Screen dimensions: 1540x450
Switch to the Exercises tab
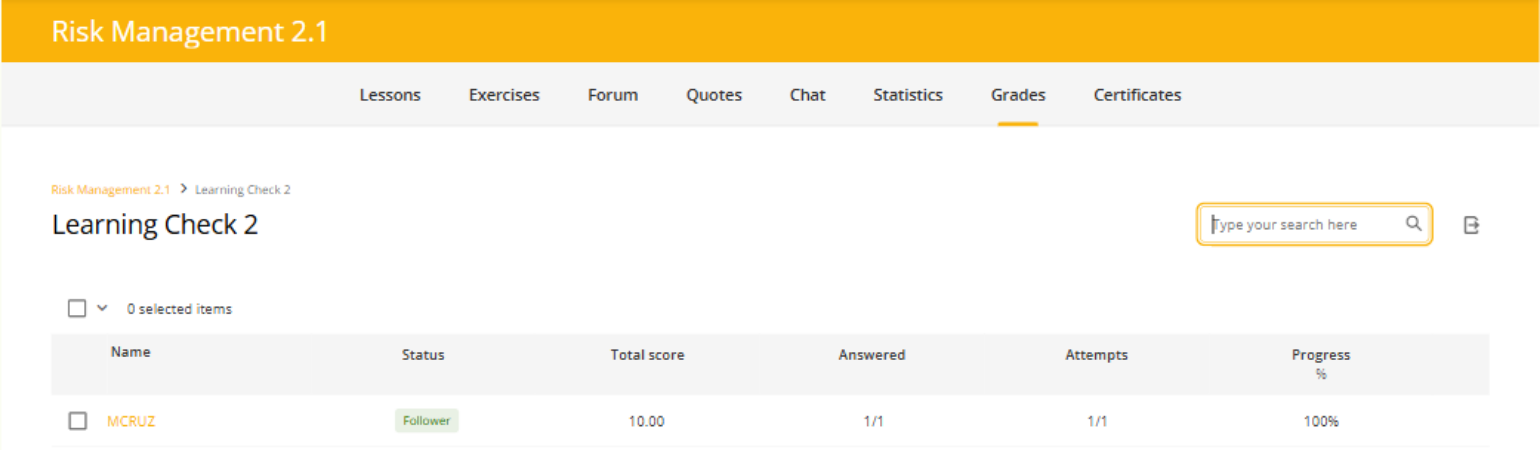(504, 95)
